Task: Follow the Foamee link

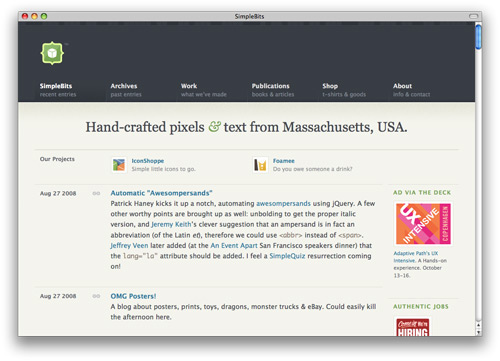Action: click(284, 161)
